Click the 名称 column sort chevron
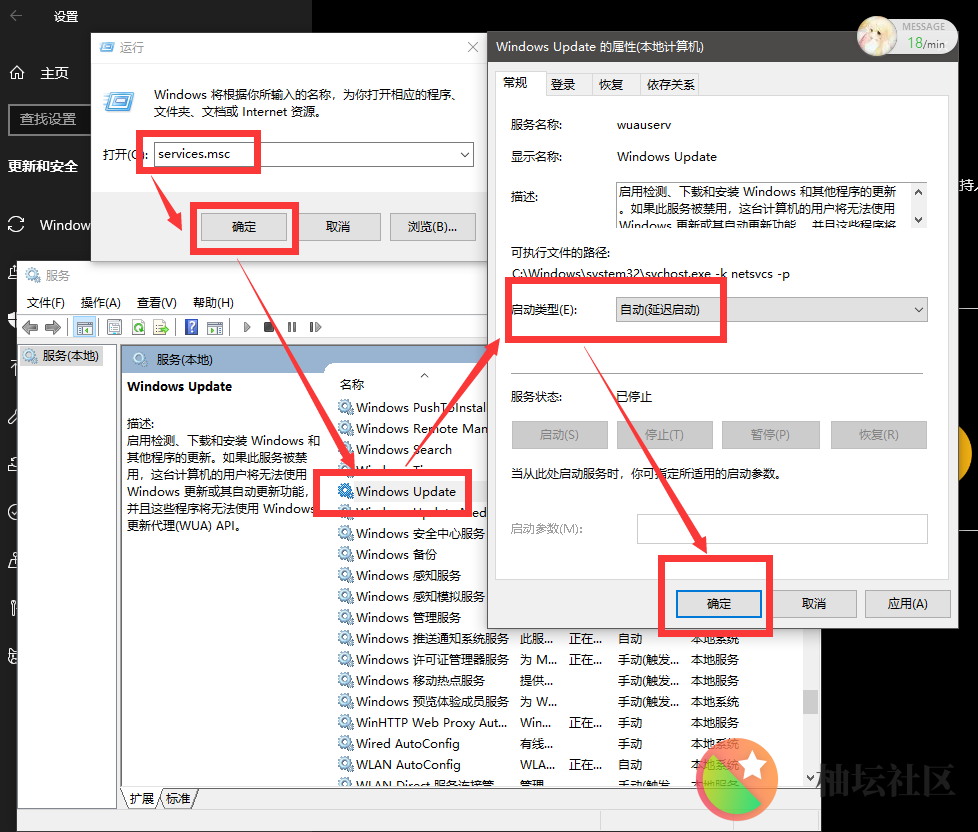Viewport: 978px width, 832px height. tap(424, 375)
